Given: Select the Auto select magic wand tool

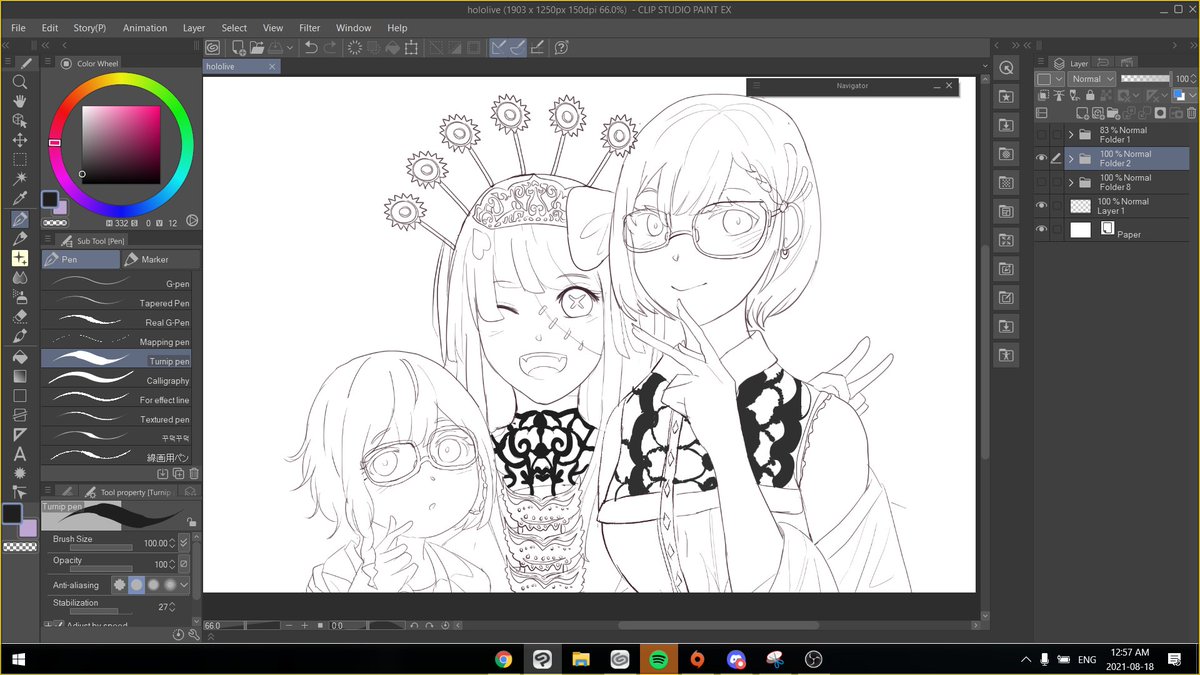Looking at the screenshot, I should click(20, 179).
